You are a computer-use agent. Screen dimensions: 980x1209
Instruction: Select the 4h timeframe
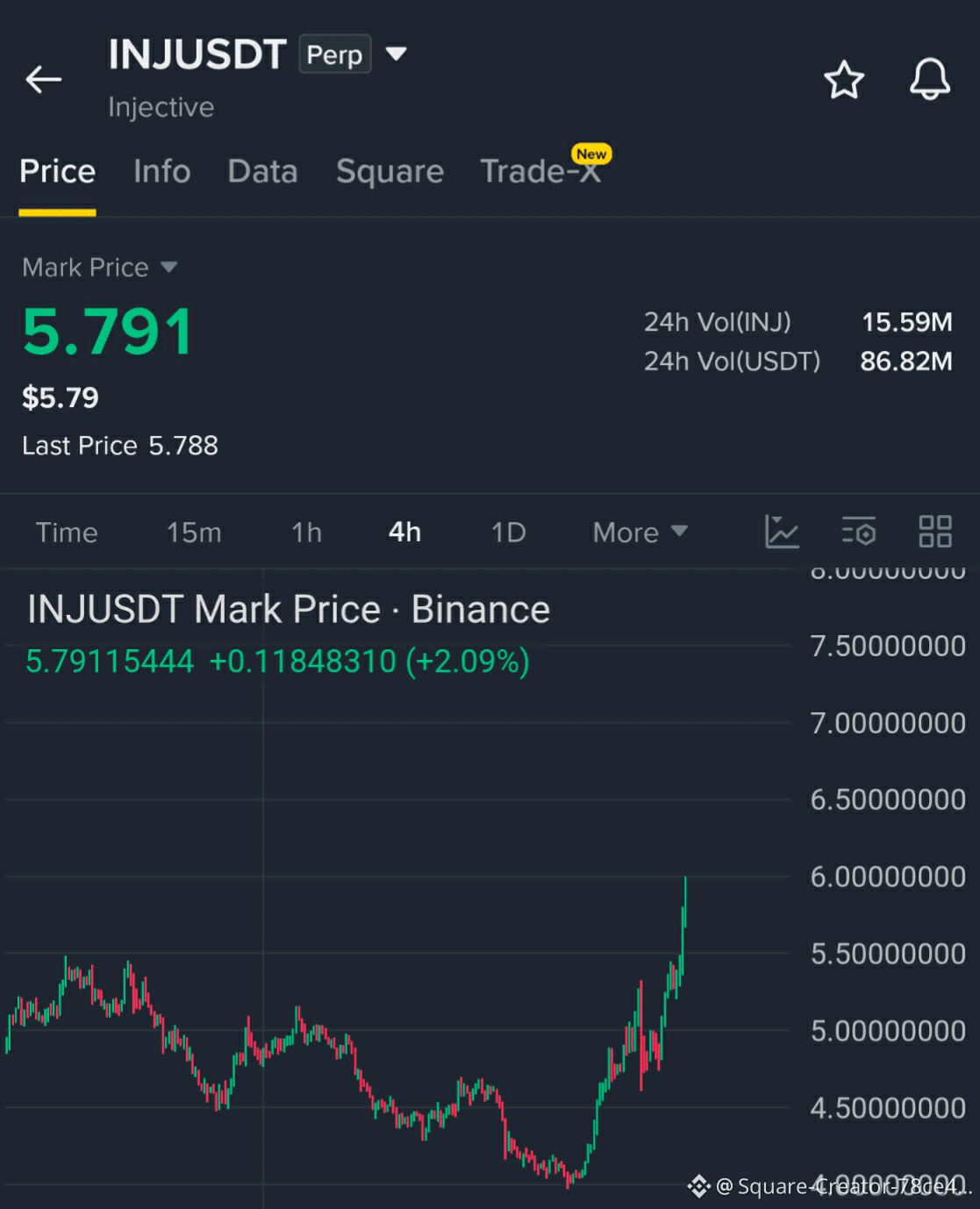[x=404, y=532]
